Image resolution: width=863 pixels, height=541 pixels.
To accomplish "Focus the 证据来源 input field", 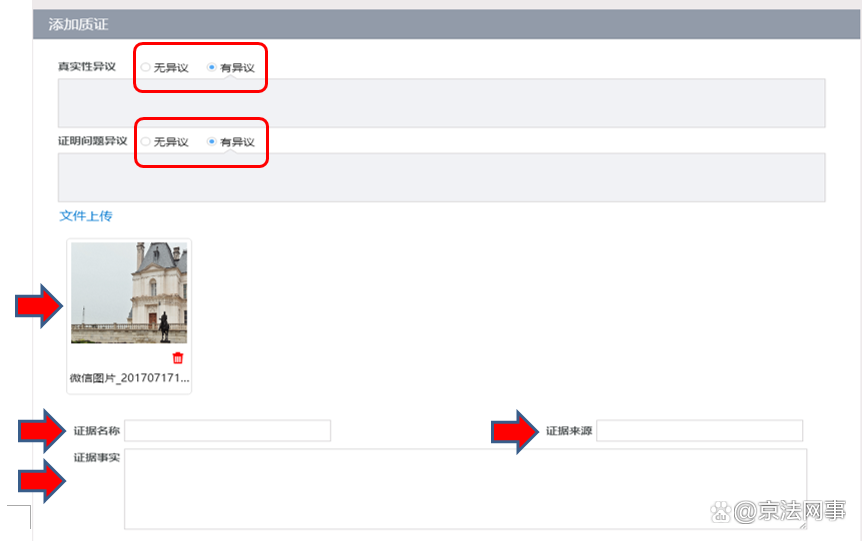I will [699, 431].
